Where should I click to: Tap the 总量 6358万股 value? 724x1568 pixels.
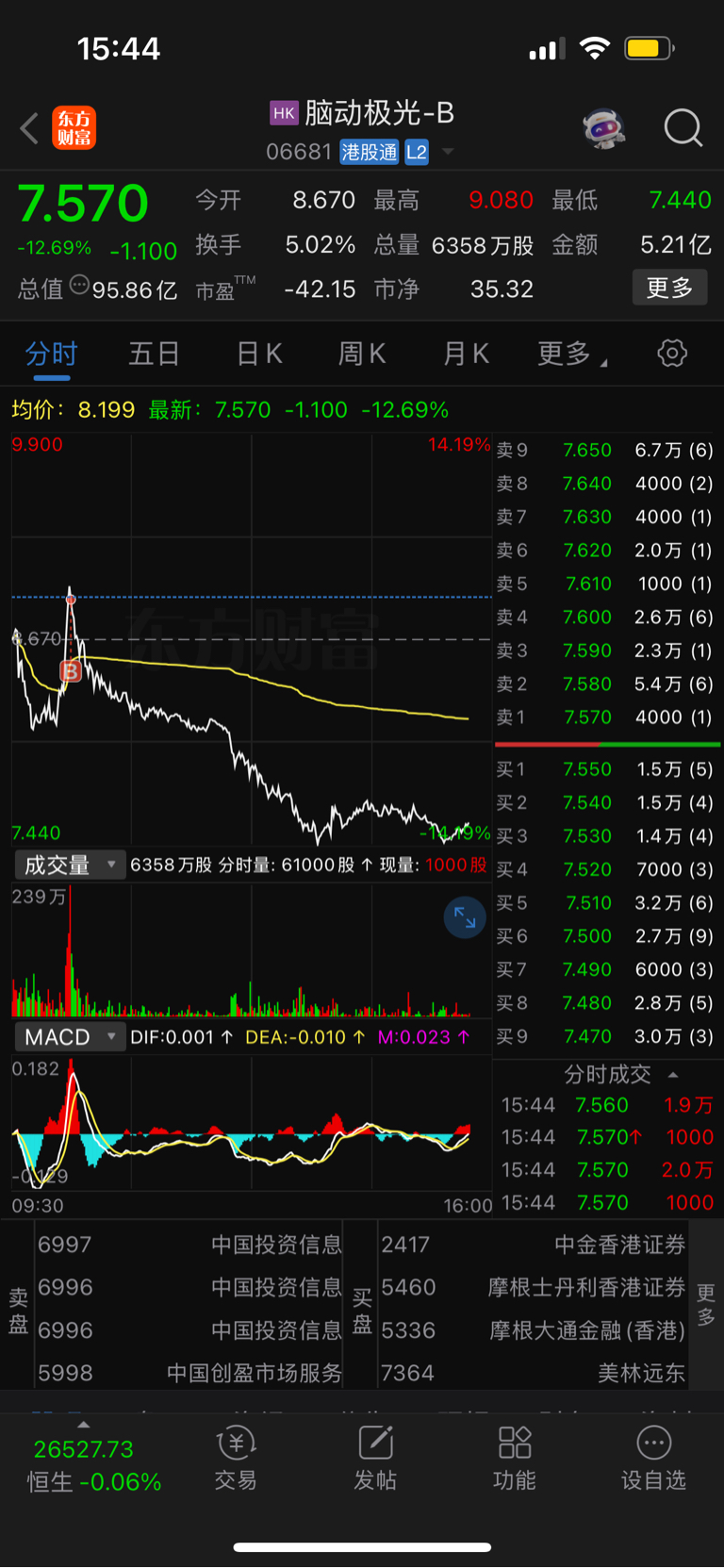point(483,245)
